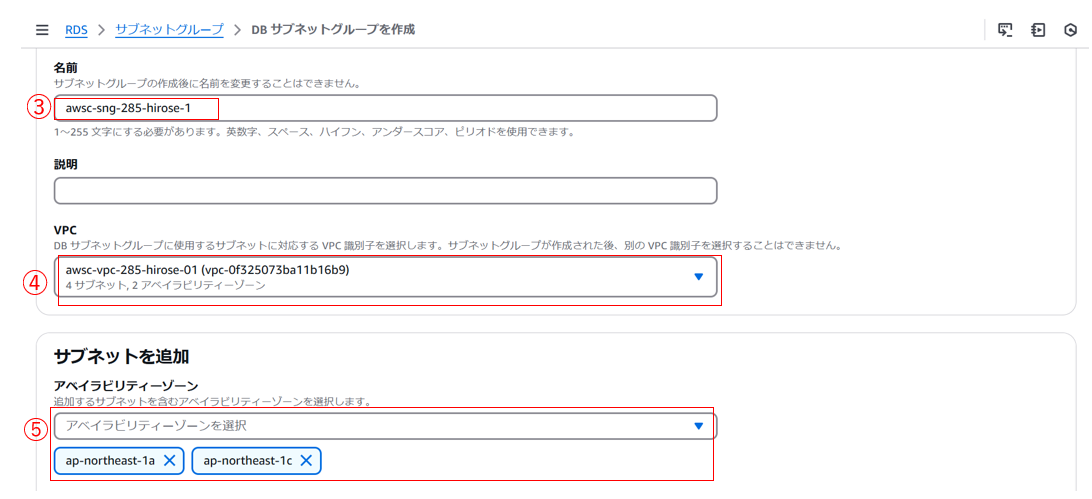Open the hamburger navigation menu
The height and width of the screenshot is (499, 1092).
(42, 30)
